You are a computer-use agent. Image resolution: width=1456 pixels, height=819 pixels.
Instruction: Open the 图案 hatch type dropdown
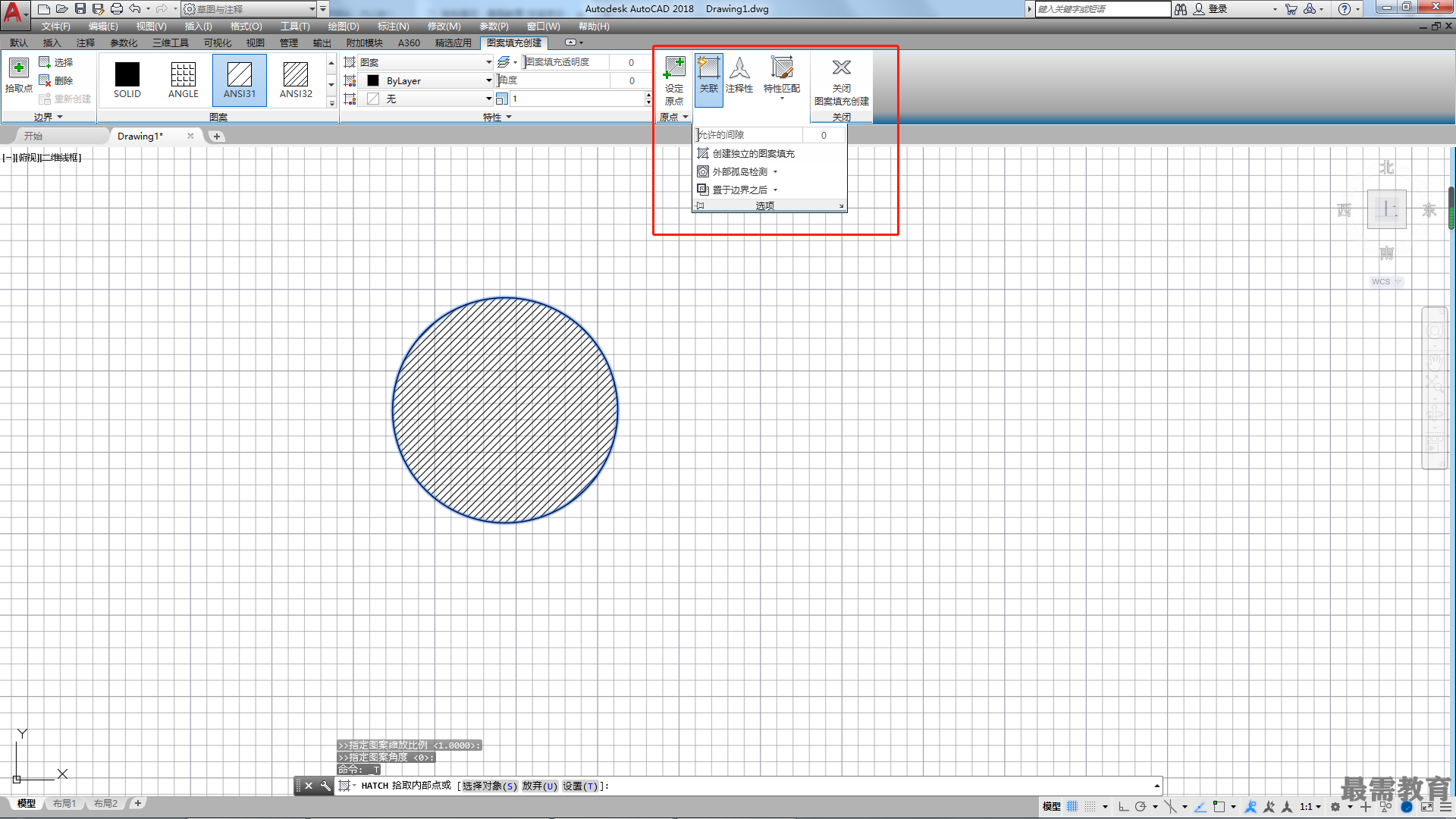(426, 62)
